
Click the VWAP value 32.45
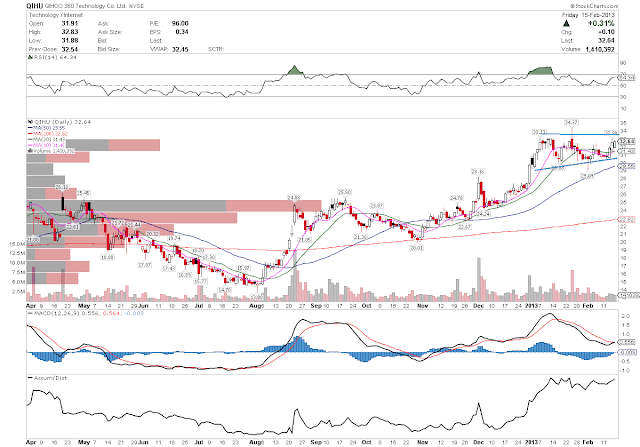(x=180, y=49)
